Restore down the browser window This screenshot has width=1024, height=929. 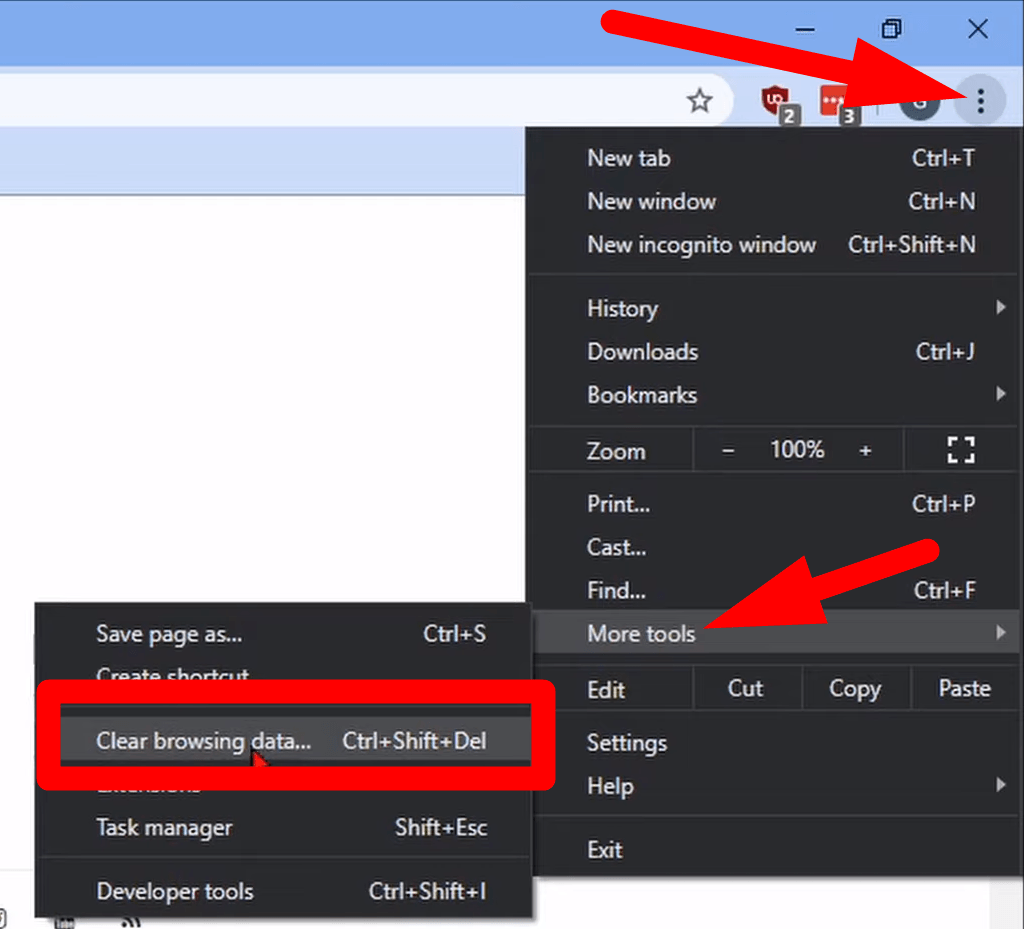click(x=892, y=29)
